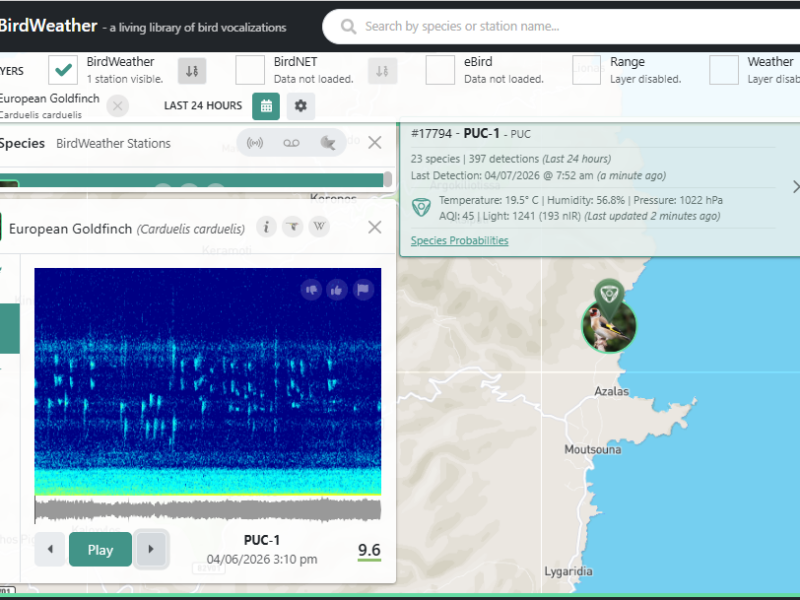Open the settings gear next to calendar

click(x=298, y=105)
